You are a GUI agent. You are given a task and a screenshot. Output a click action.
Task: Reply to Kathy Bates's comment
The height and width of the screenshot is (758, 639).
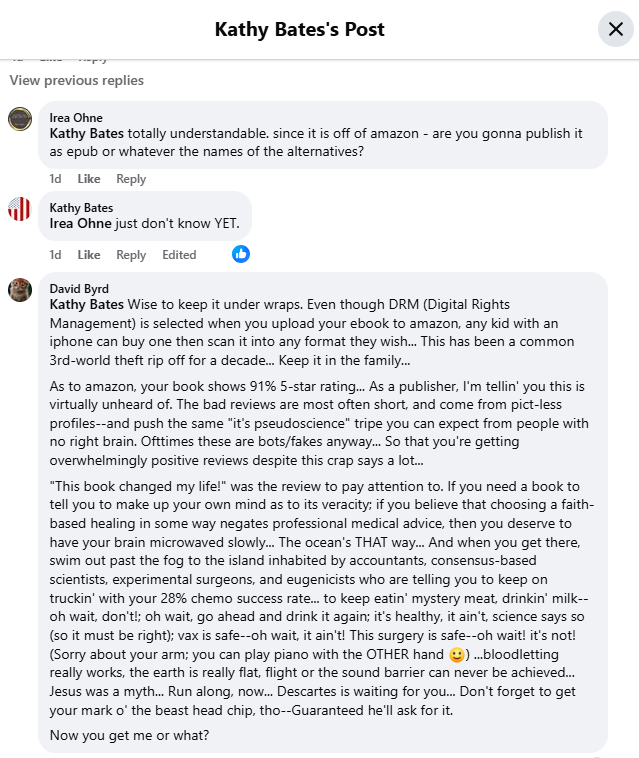pyautogui.click(x=131, y=255)
